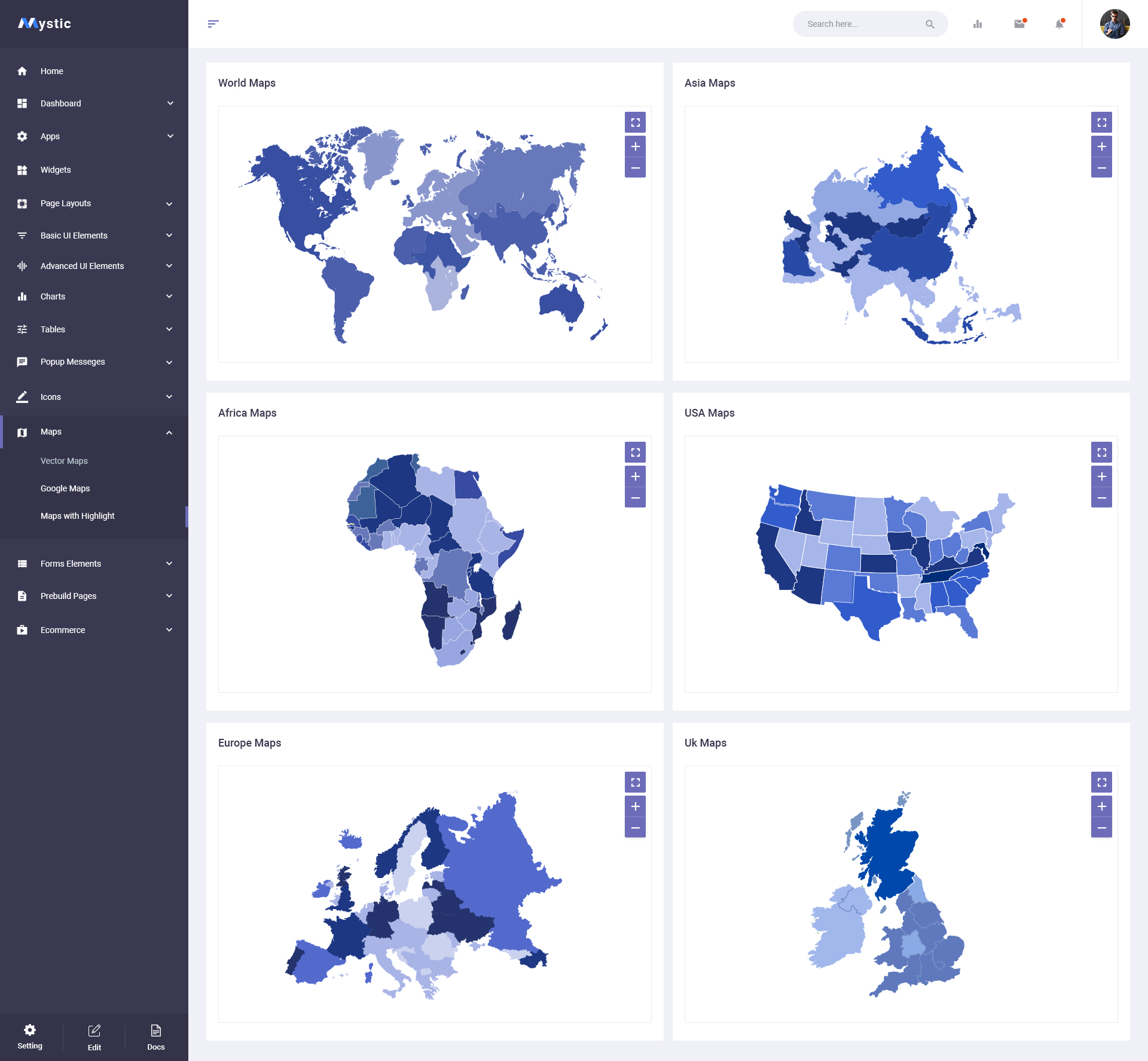Open Vector Maps submenu item
This screenshot has width=1148, height=1061.
tap(64, 461)
